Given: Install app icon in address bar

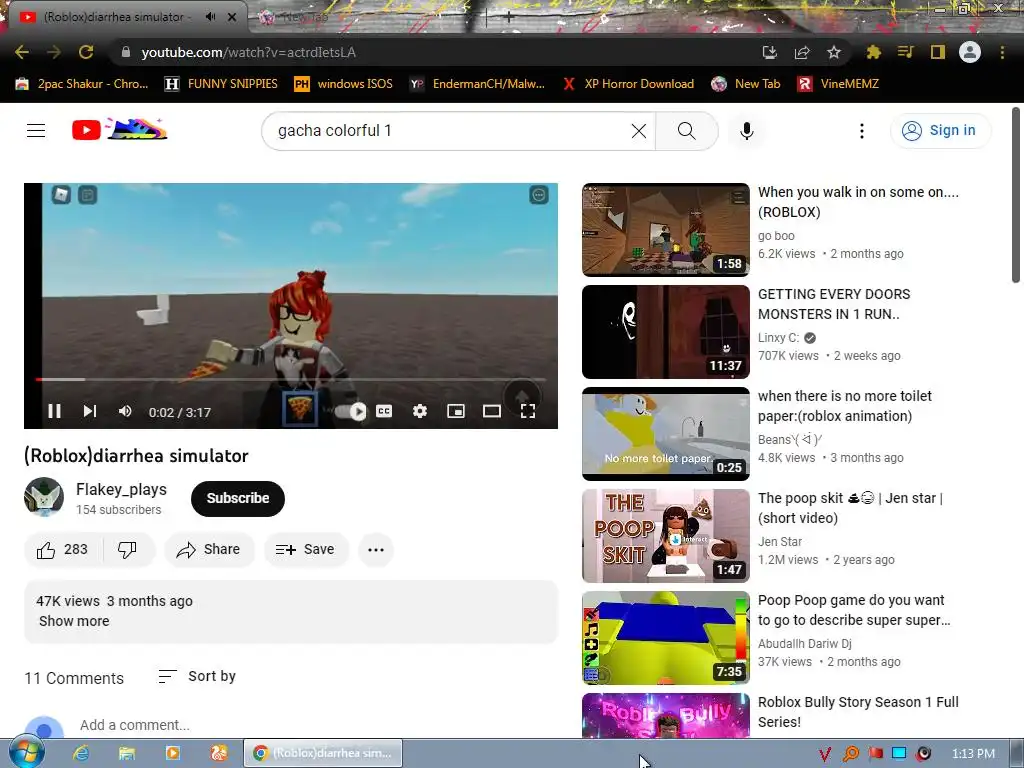Looking at the screenshot, I should [770, 52].
